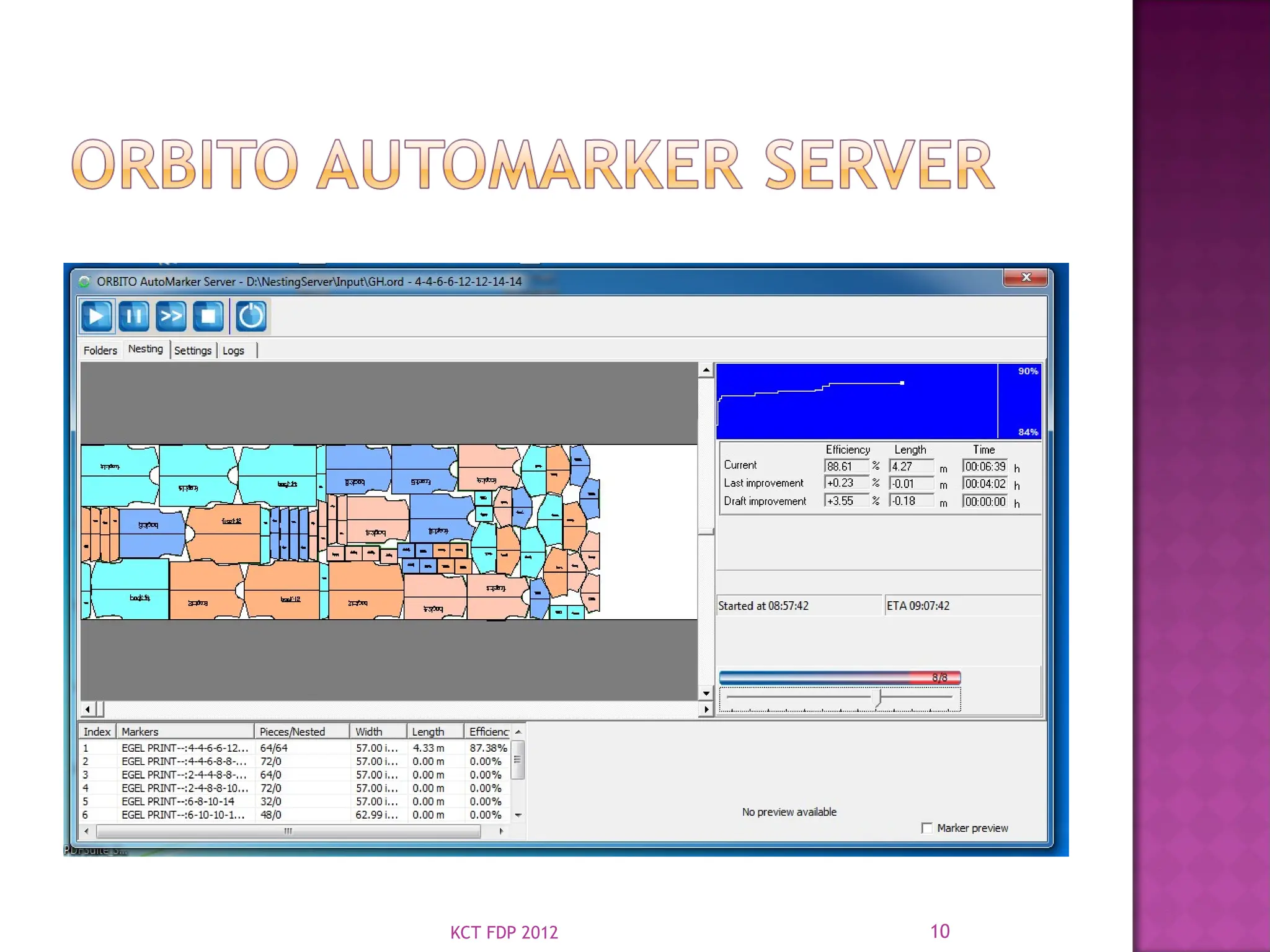Screen dimensions: 1270x952
Task: Open the Folders tab
Action: coord(100,351)
